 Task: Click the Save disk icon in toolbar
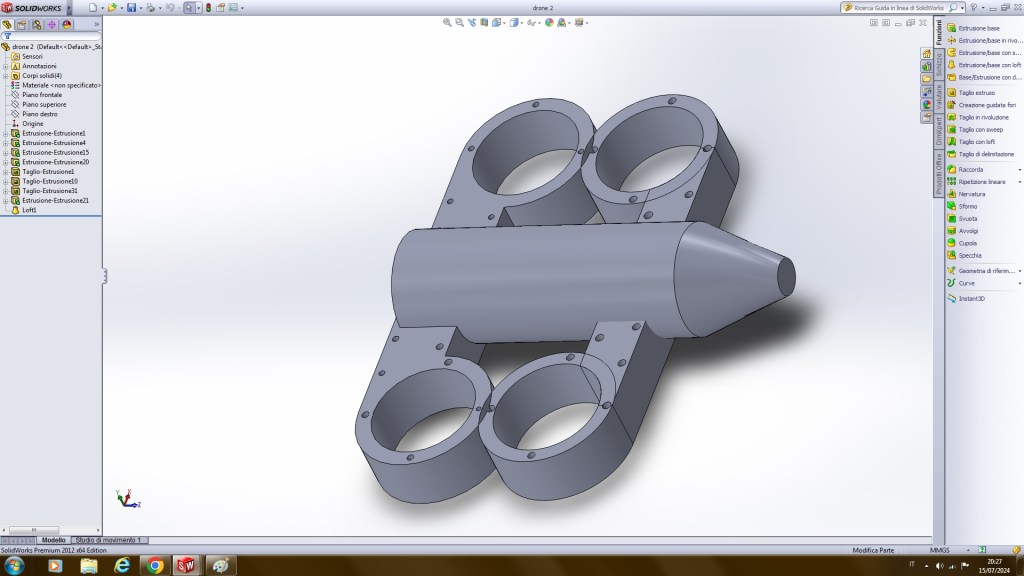click(132, 7)
